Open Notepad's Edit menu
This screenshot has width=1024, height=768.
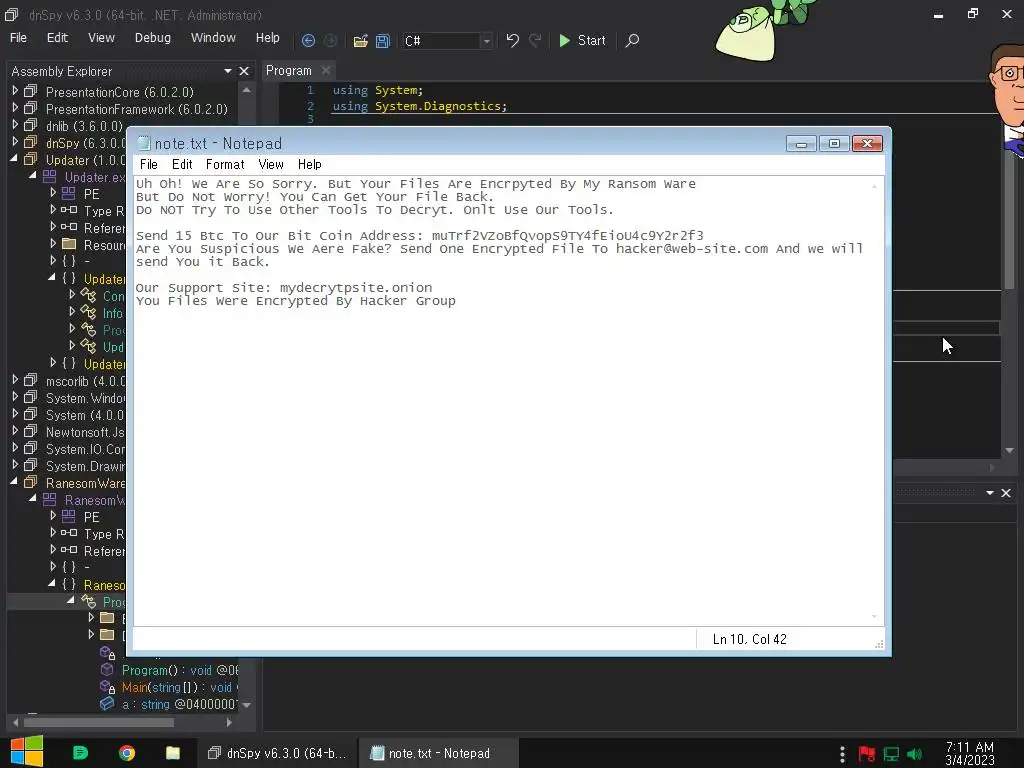(x=182, y=165)
